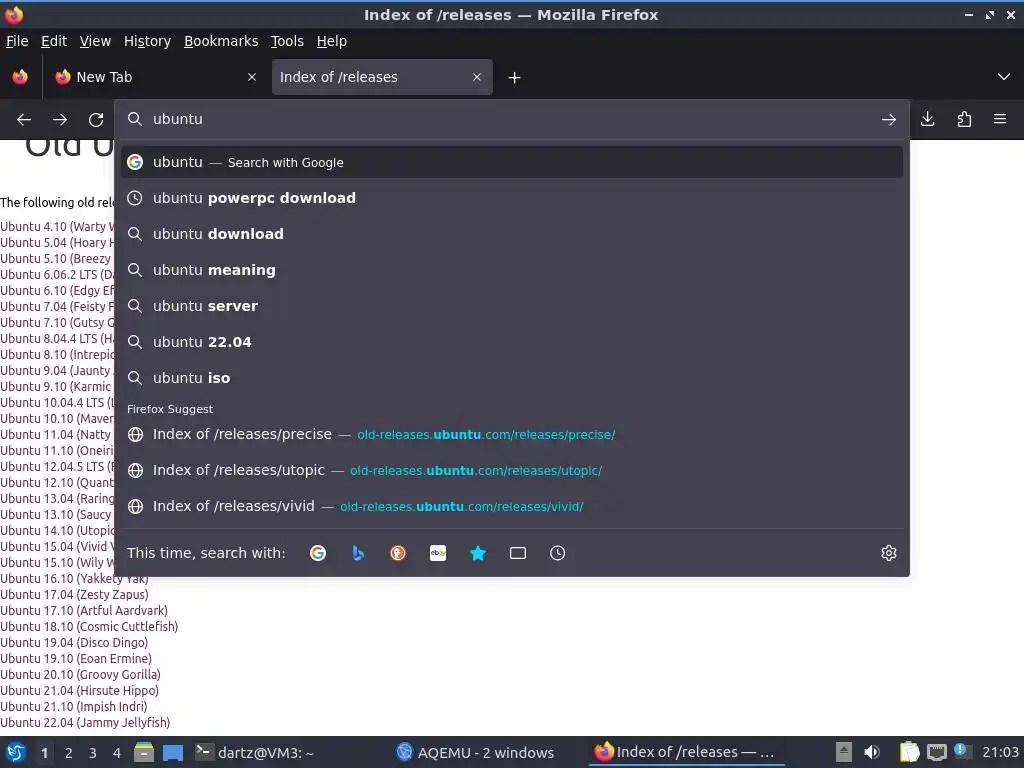Image resolution: width=1024 pixels, height=768 pixels.
Task: Switch to workspace 3 in the taskbar
Action: pos(93,753)
